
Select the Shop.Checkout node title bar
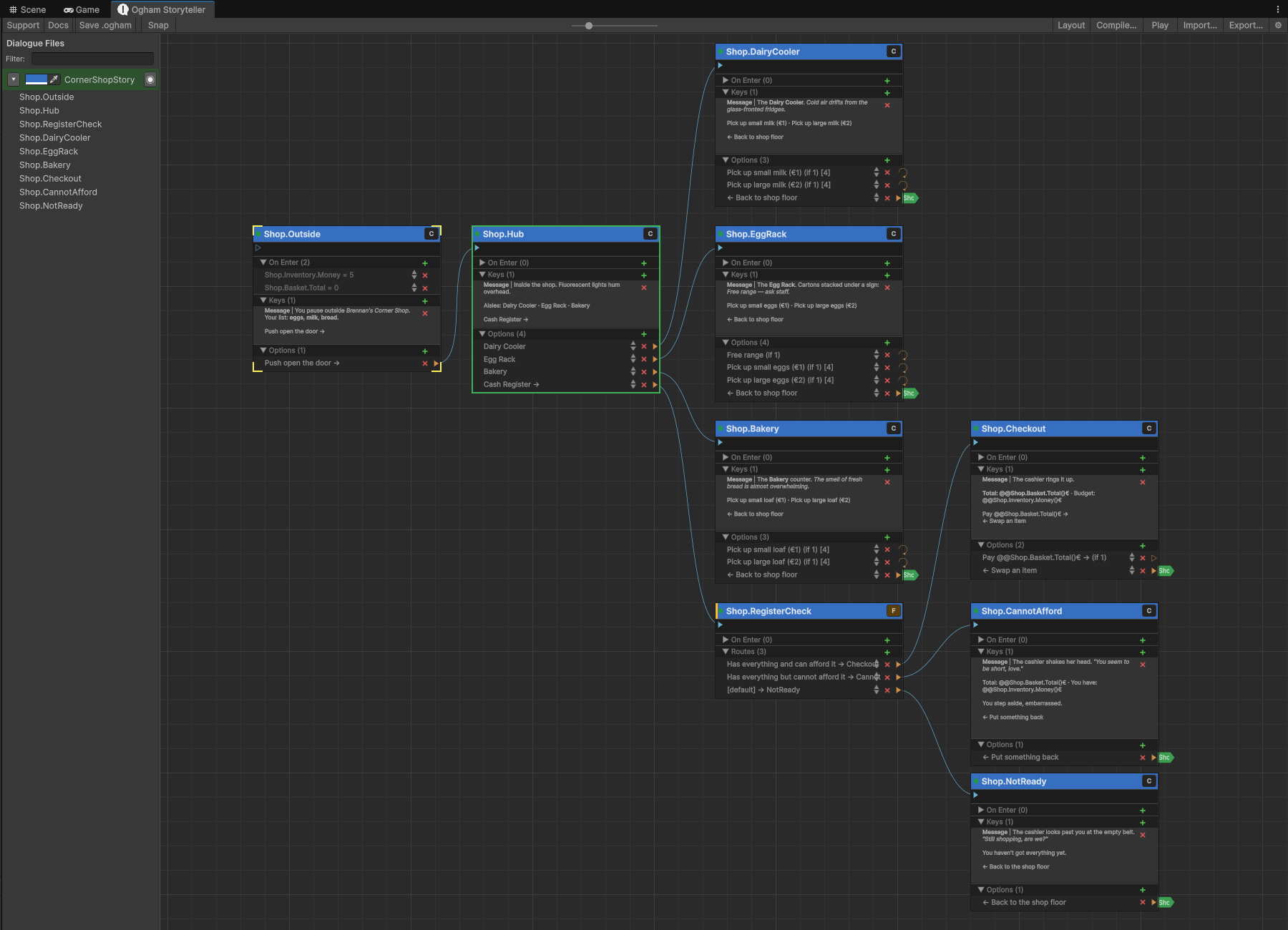pos(1064,429)
